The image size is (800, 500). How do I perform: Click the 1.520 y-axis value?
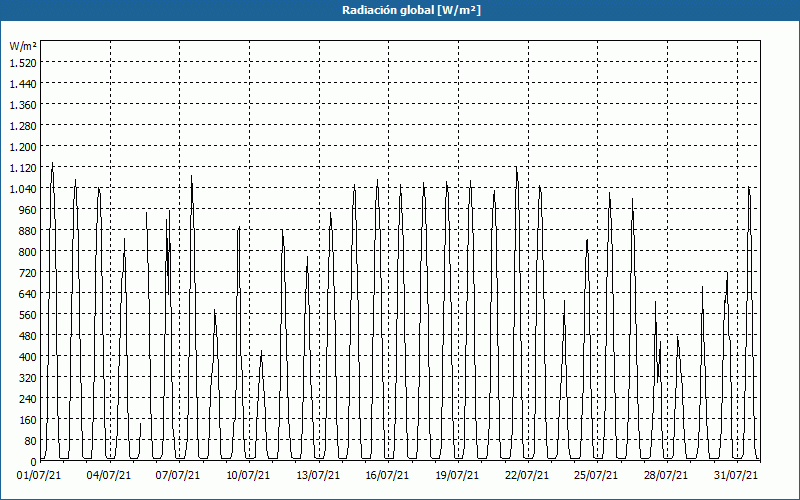point(23,63)
